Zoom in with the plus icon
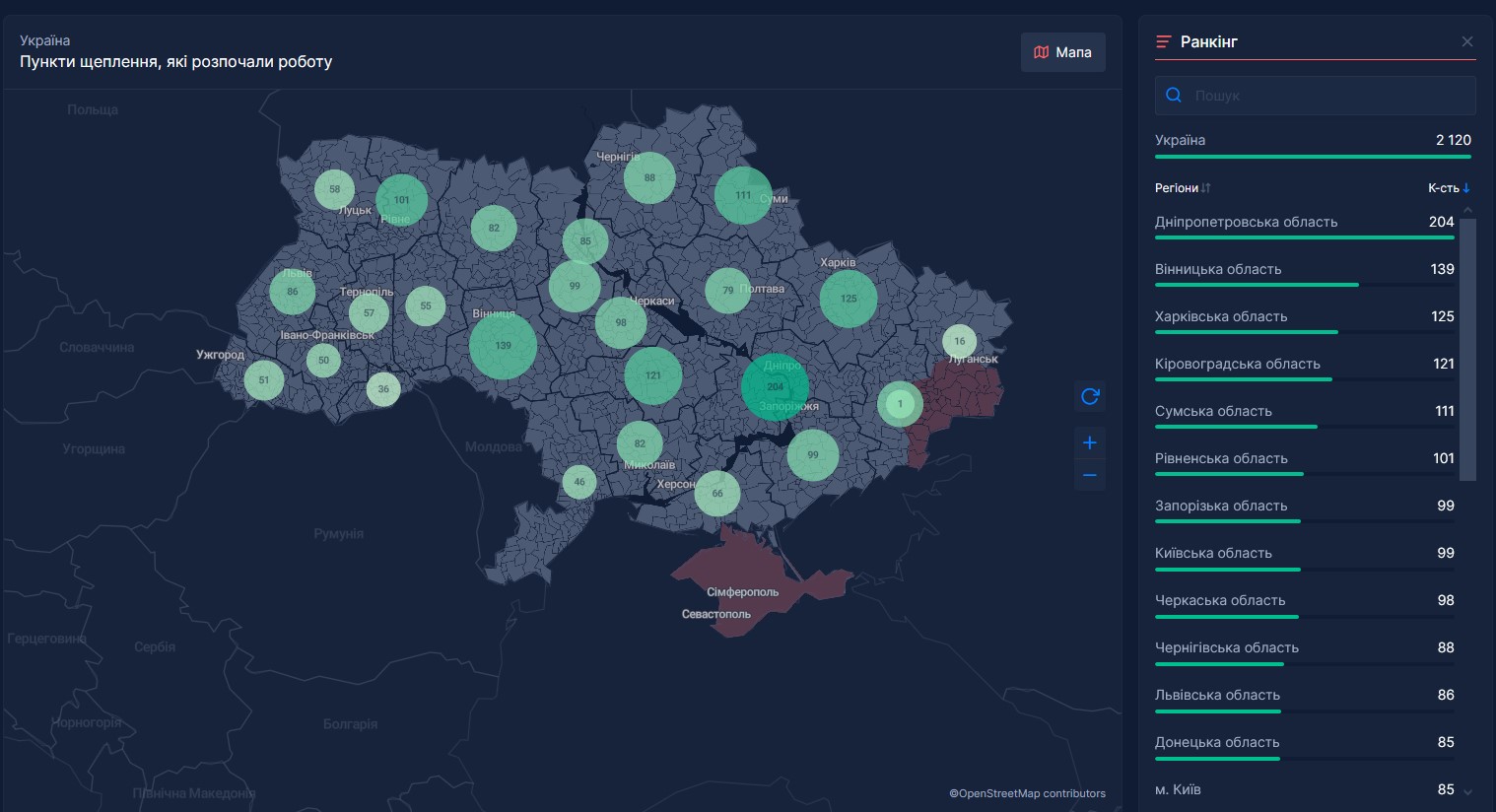Screen dimensions: 1496x812 [x=1089, y=442]
